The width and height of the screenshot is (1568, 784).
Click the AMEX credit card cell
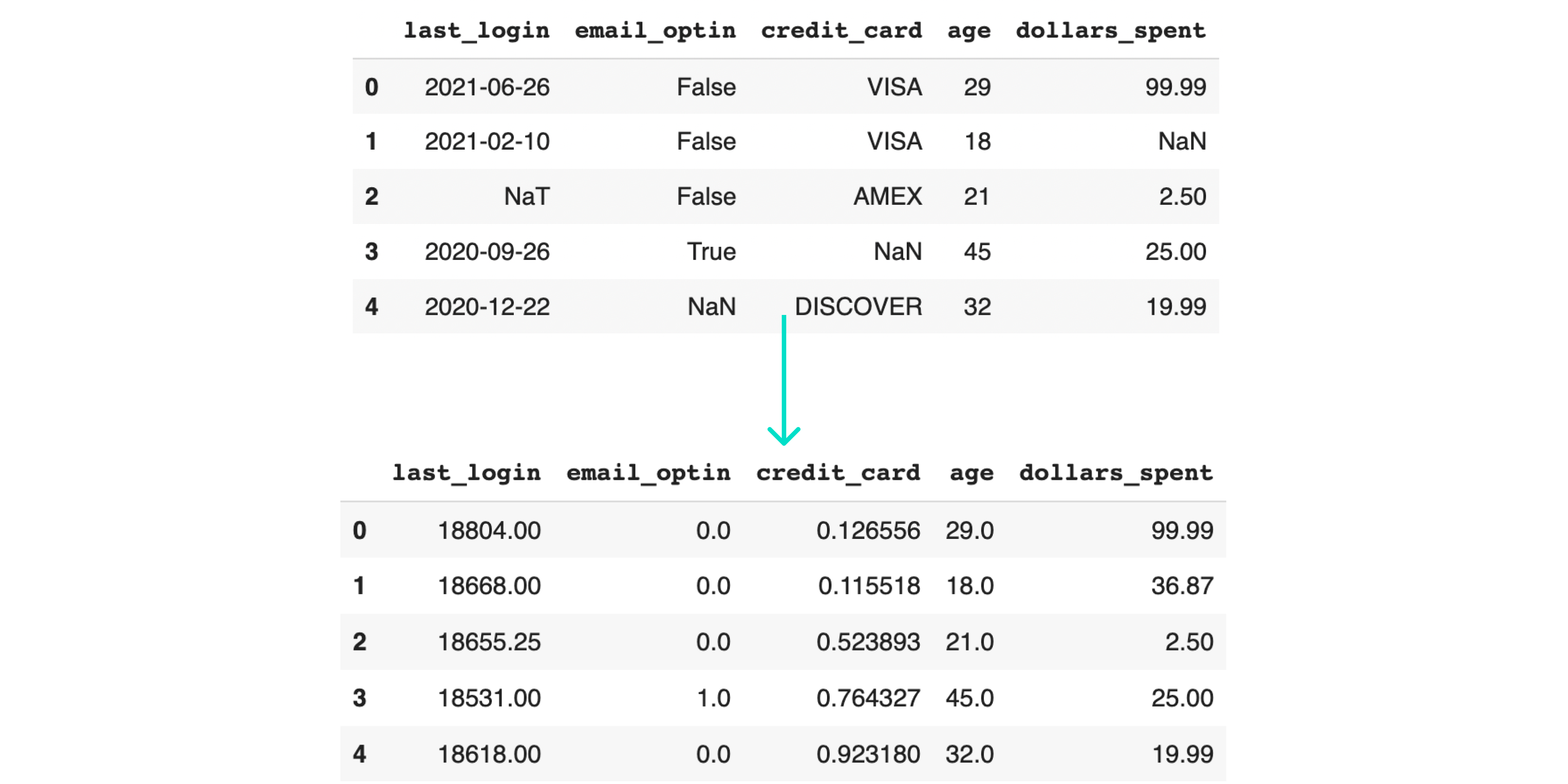pos(887,197)
